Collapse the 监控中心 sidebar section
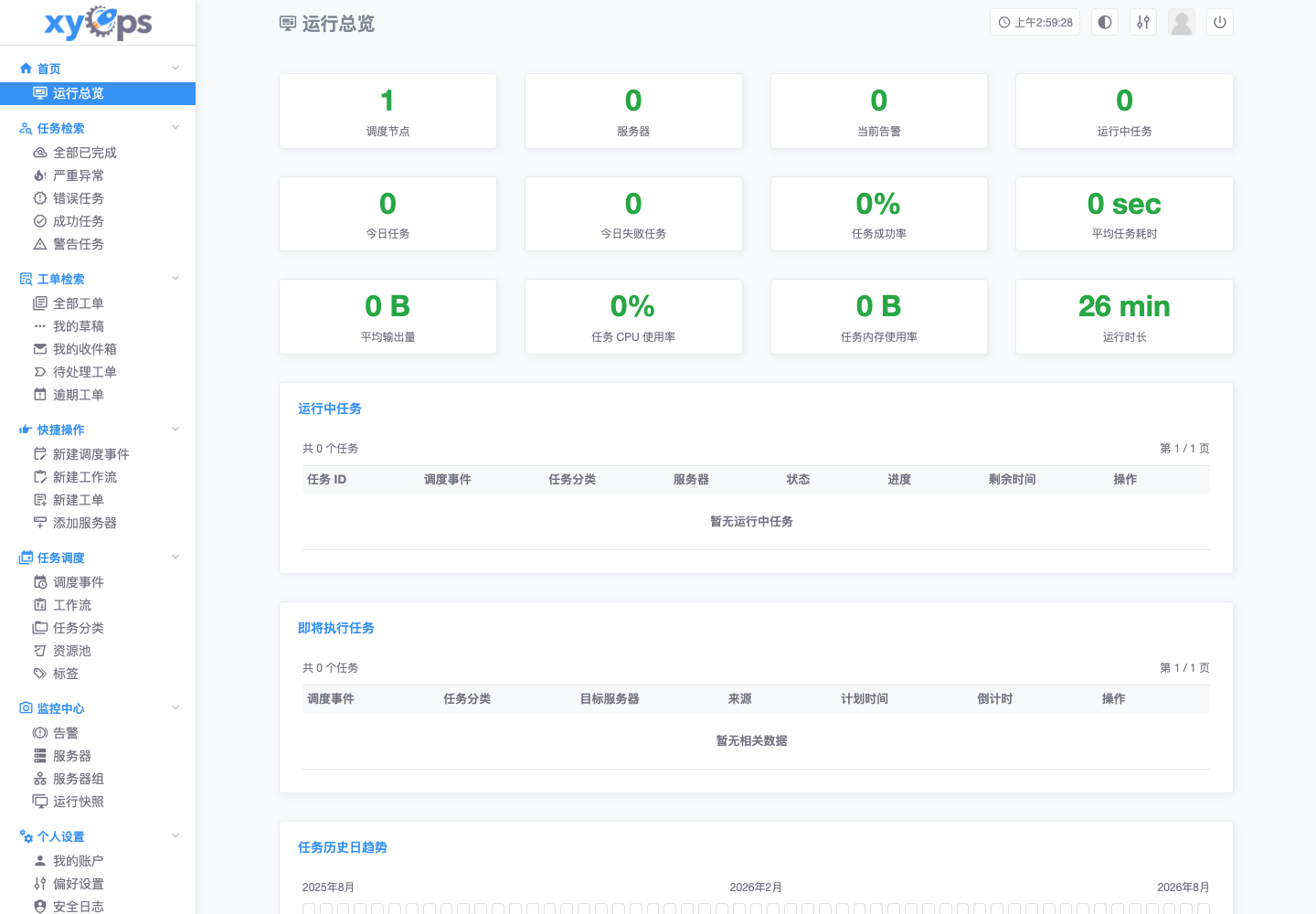Viewport: 1316px width, 914px height. [x=175, y=708]
